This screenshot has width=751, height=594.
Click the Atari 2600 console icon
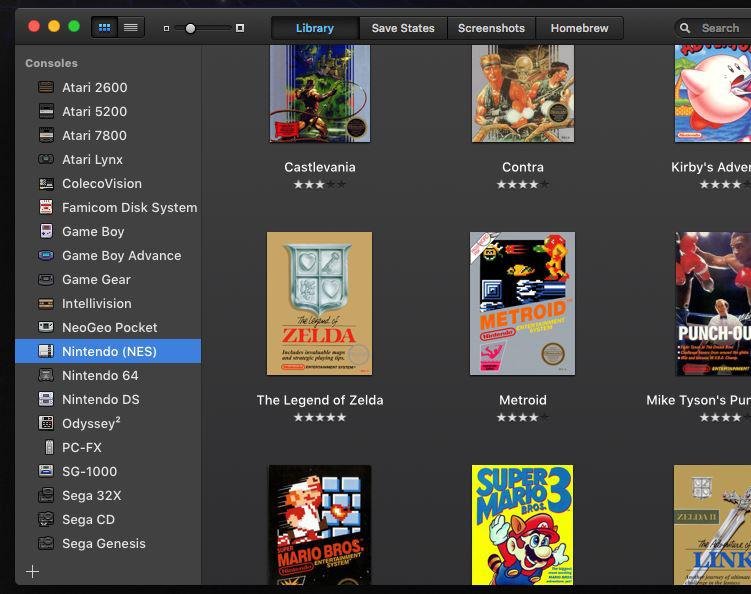46,87
